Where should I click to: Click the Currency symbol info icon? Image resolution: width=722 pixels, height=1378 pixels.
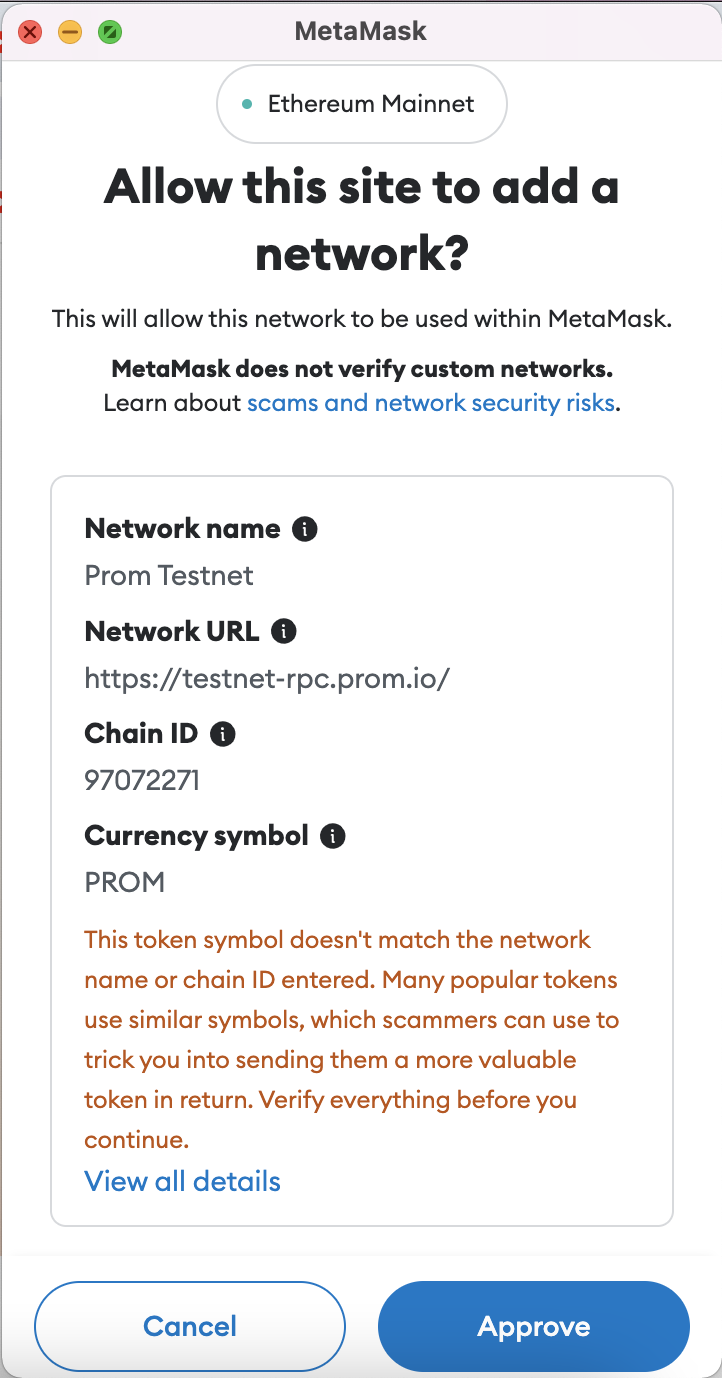(x=332, y=836)
